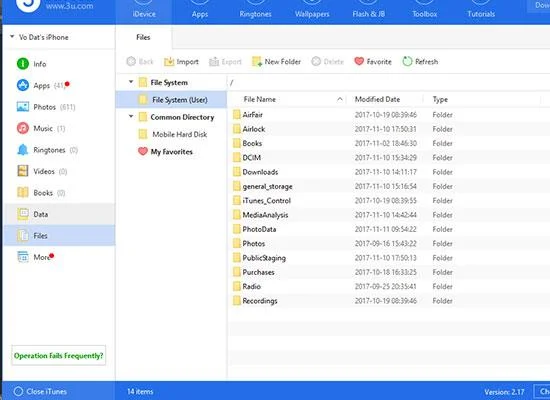Open Videos in the sidebar
This screenshot has height=400, width=550.
(x=42, y=171)
